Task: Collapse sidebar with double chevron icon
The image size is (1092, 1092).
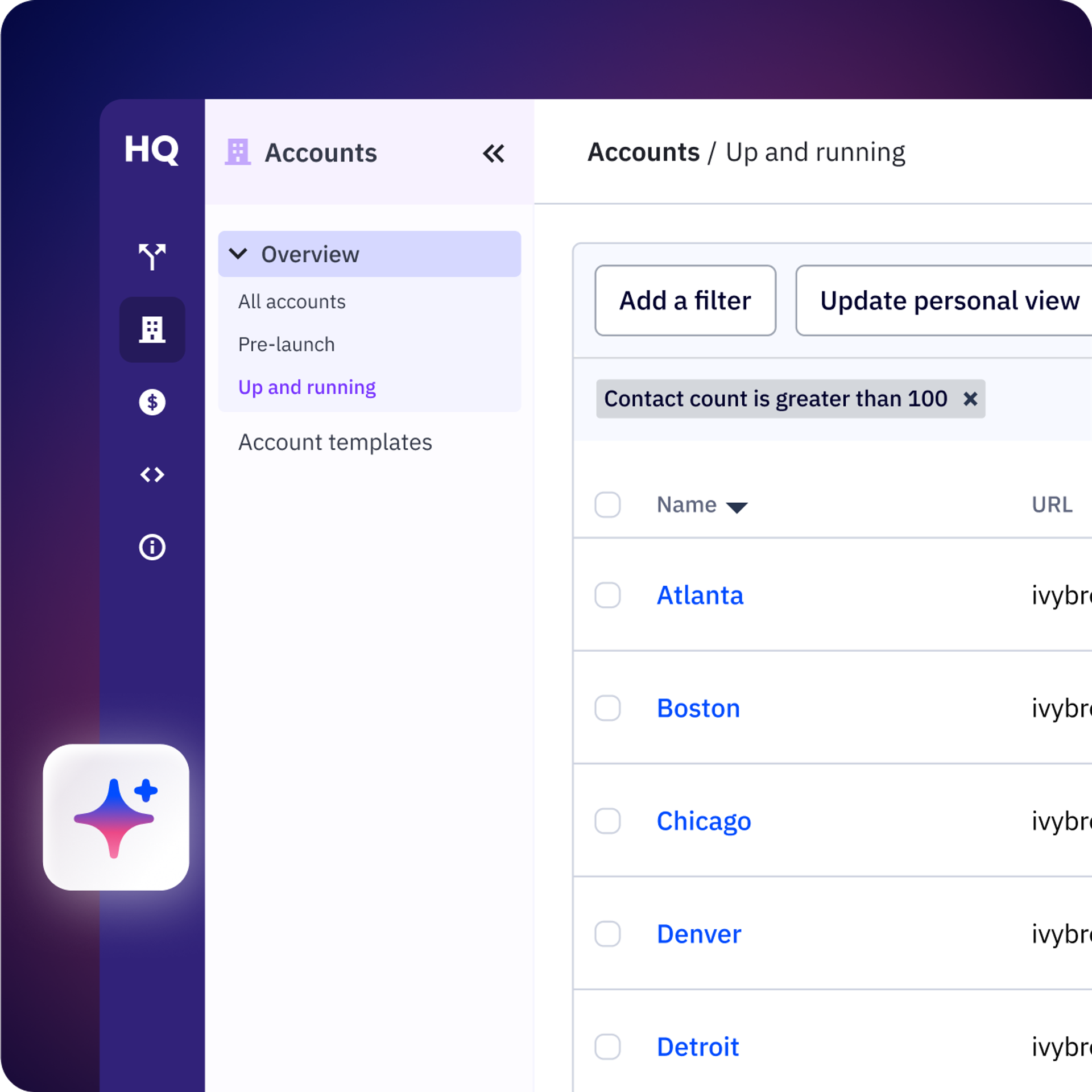Action: (x=493, y=154)
